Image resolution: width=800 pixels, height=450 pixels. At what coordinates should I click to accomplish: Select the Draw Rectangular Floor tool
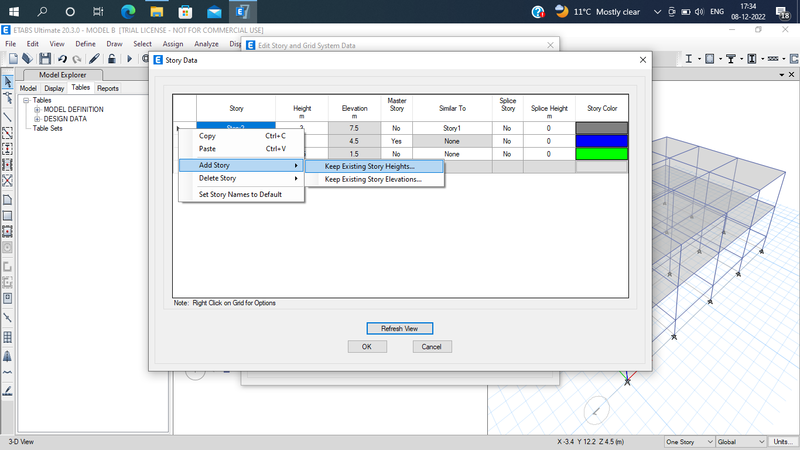click(8, 215)
